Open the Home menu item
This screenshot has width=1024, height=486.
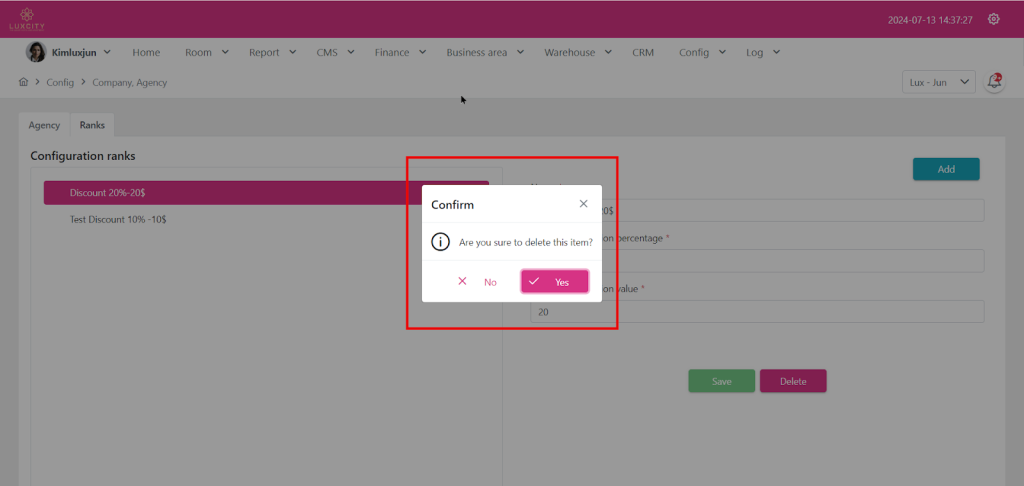[146, 52]
